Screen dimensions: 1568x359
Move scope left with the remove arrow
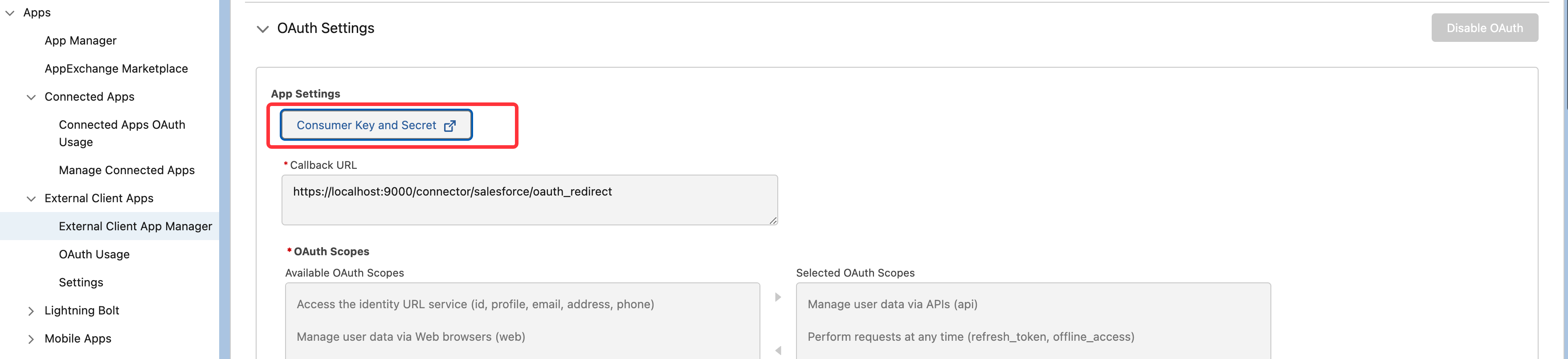pyautogui.click(x=777, y=351)
